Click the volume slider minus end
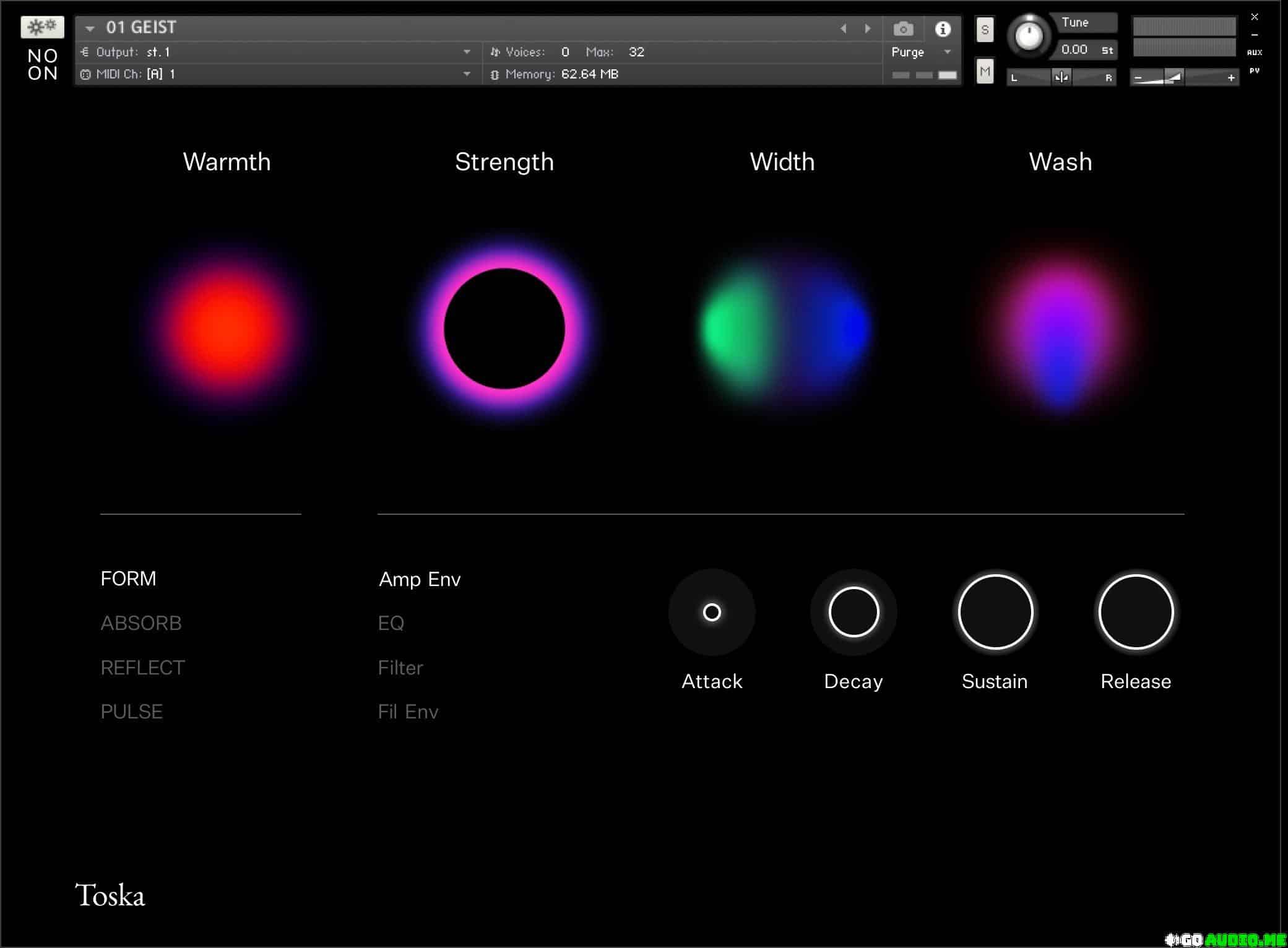 (x=1138, y=78)
